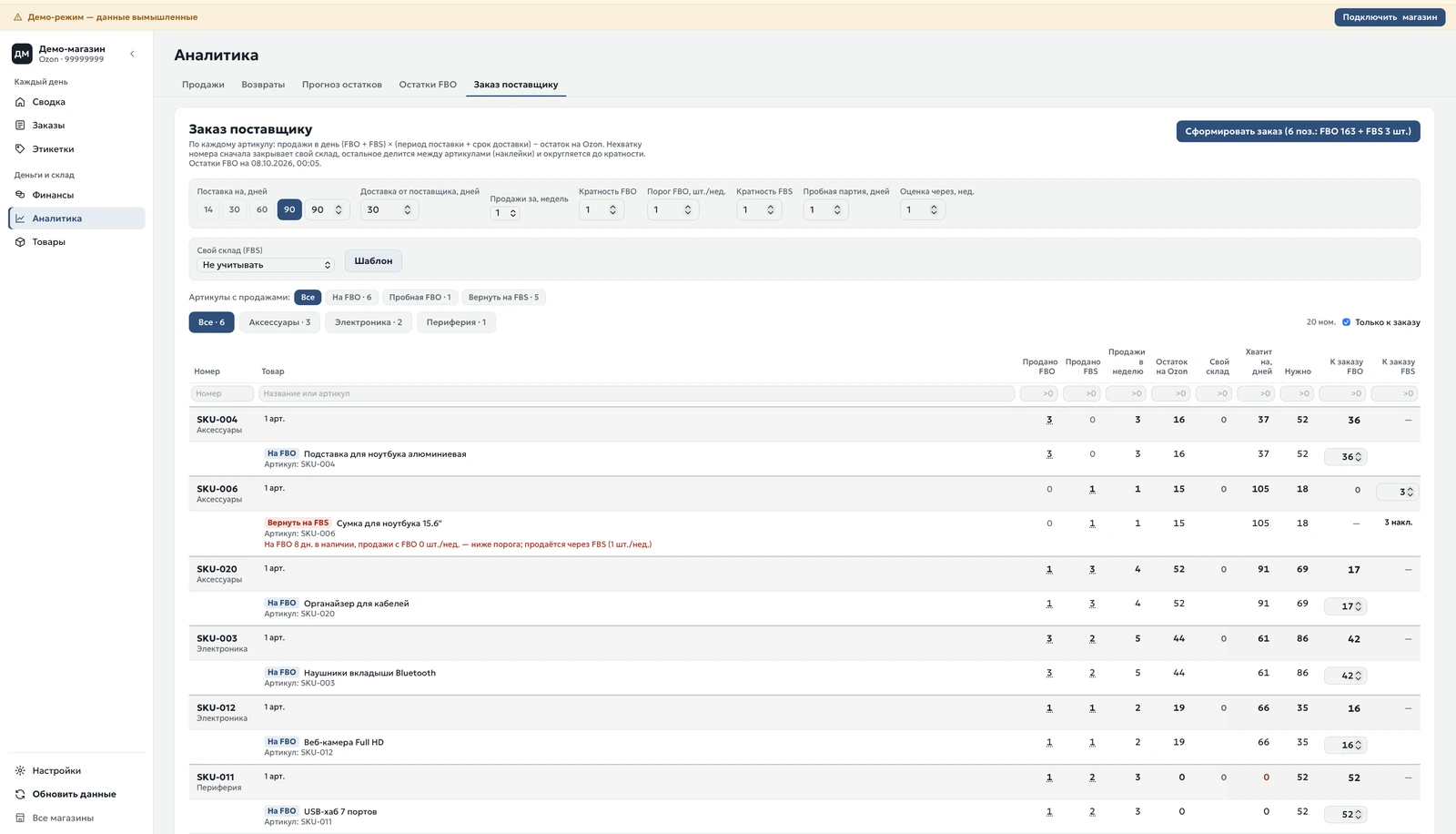
Task: Click the Сводка home icon in sidebar
Action: pos(20,102)
